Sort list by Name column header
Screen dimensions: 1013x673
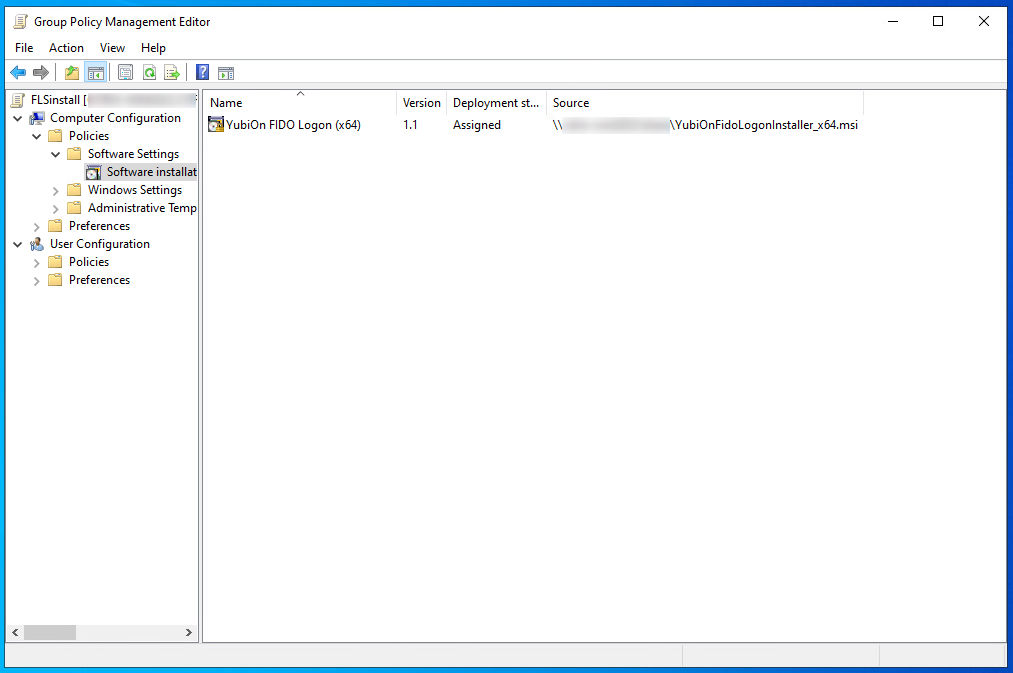click(298, 103)
